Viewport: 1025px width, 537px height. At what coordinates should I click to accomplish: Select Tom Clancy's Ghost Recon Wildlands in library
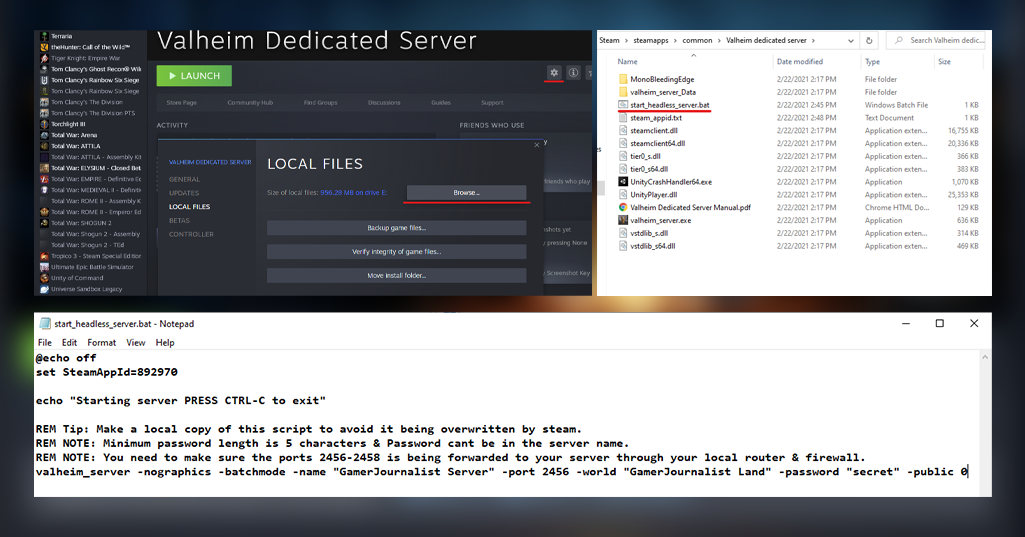pos(92,69)
